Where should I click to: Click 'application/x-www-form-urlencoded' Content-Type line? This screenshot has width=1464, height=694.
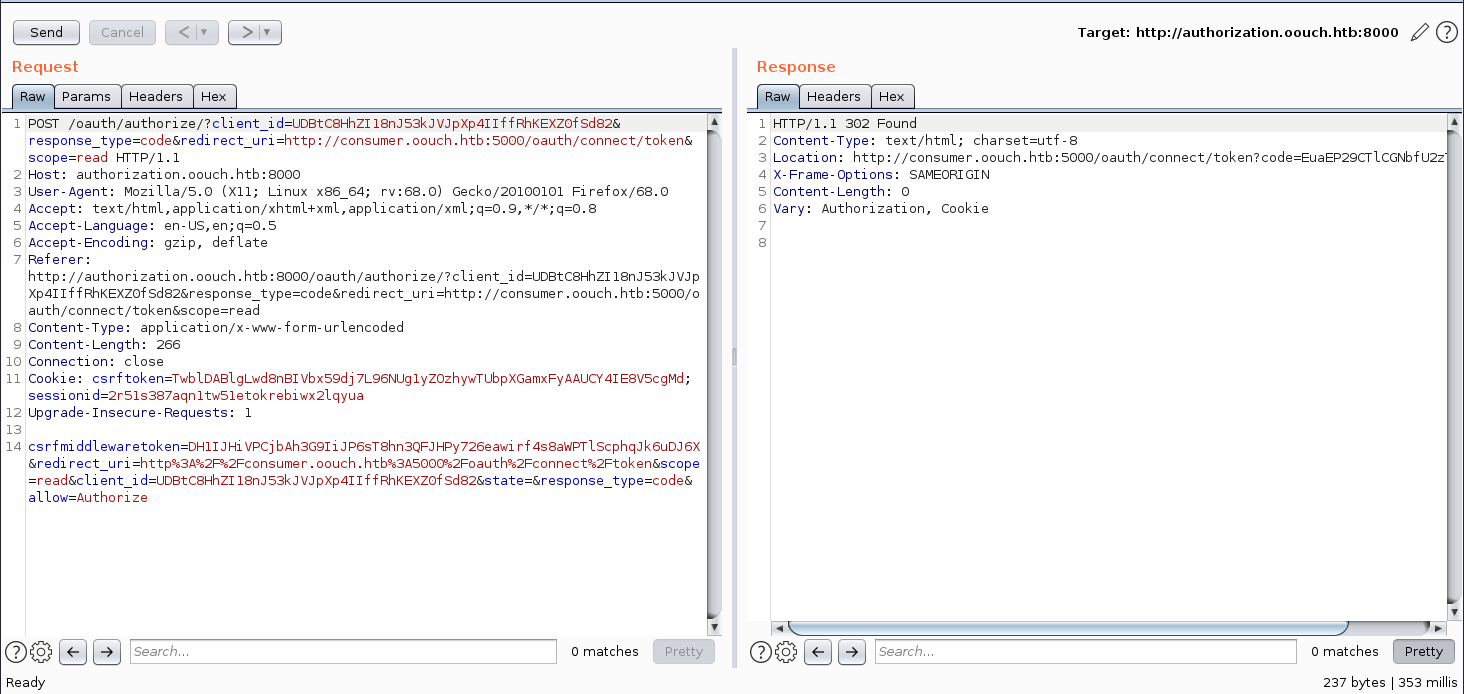coord(216,327)
